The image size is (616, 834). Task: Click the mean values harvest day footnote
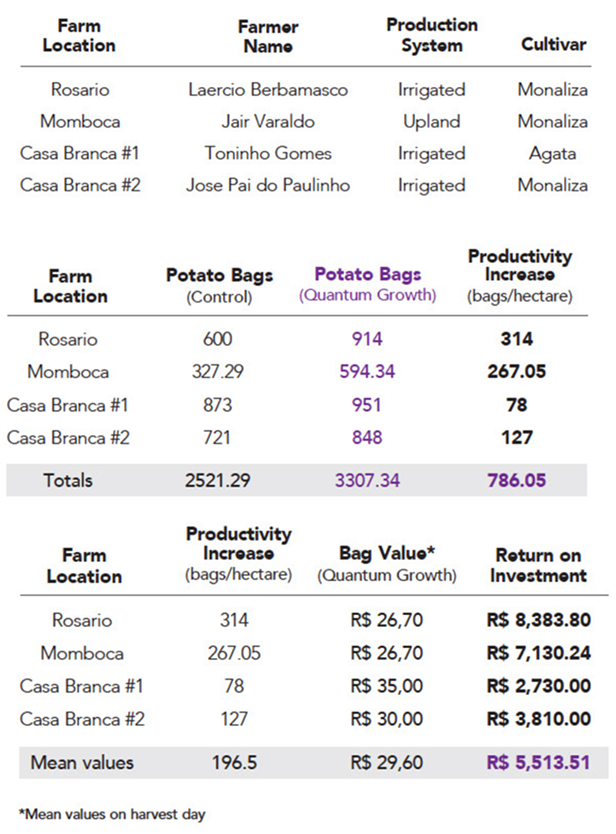pos(112,814)
